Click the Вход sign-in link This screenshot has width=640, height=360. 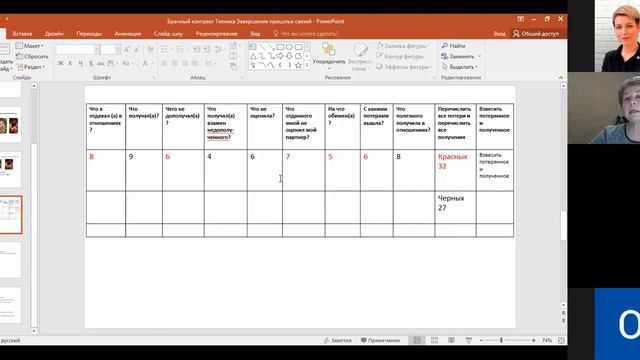500,33
